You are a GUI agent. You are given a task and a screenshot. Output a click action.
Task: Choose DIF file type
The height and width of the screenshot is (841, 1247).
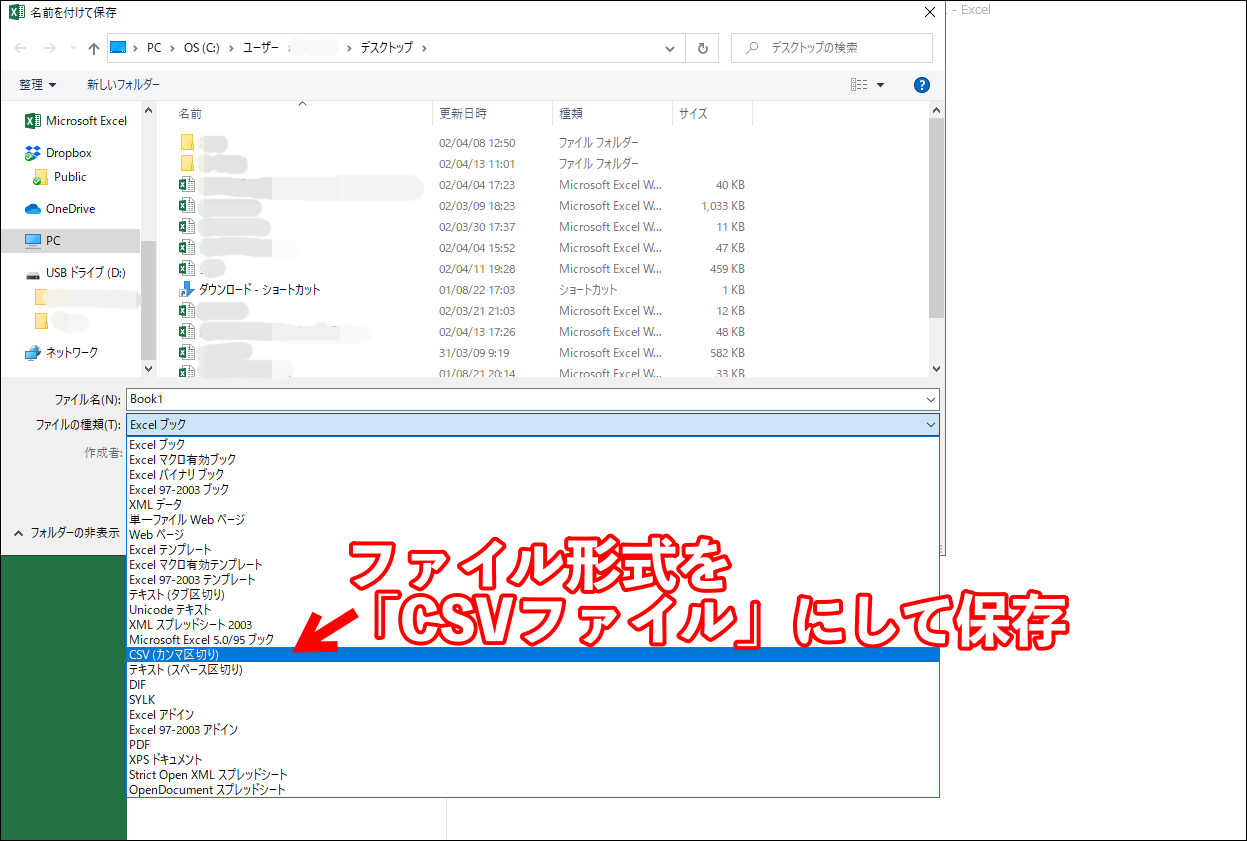pos(533,685)
